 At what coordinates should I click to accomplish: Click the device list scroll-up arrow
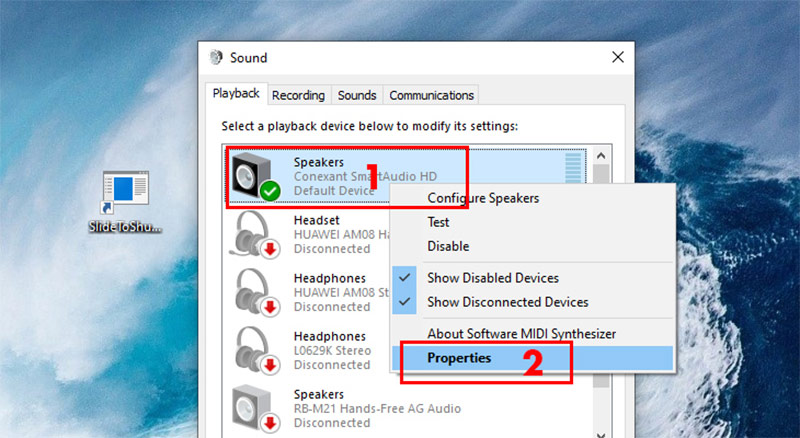coord(601,157)
